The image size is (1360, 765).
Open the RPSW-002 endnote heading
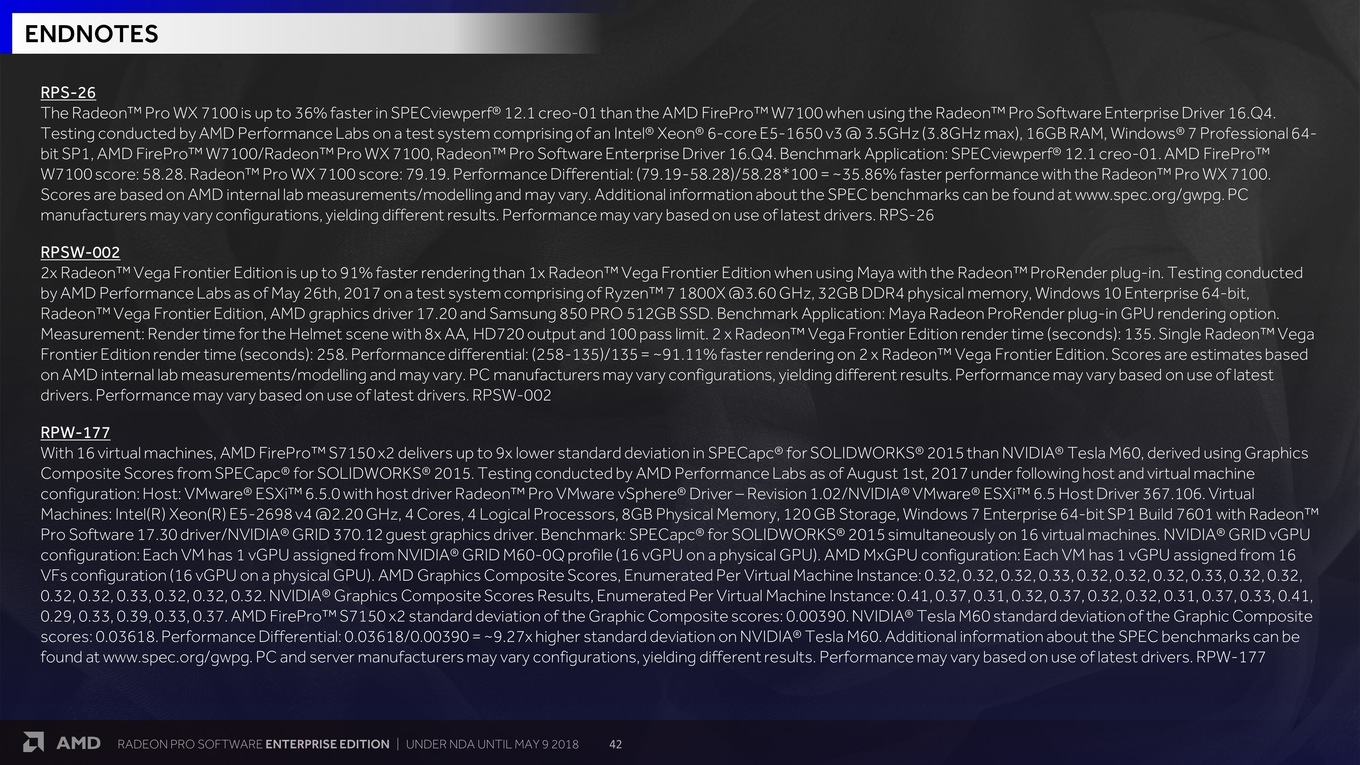point(80,253)
